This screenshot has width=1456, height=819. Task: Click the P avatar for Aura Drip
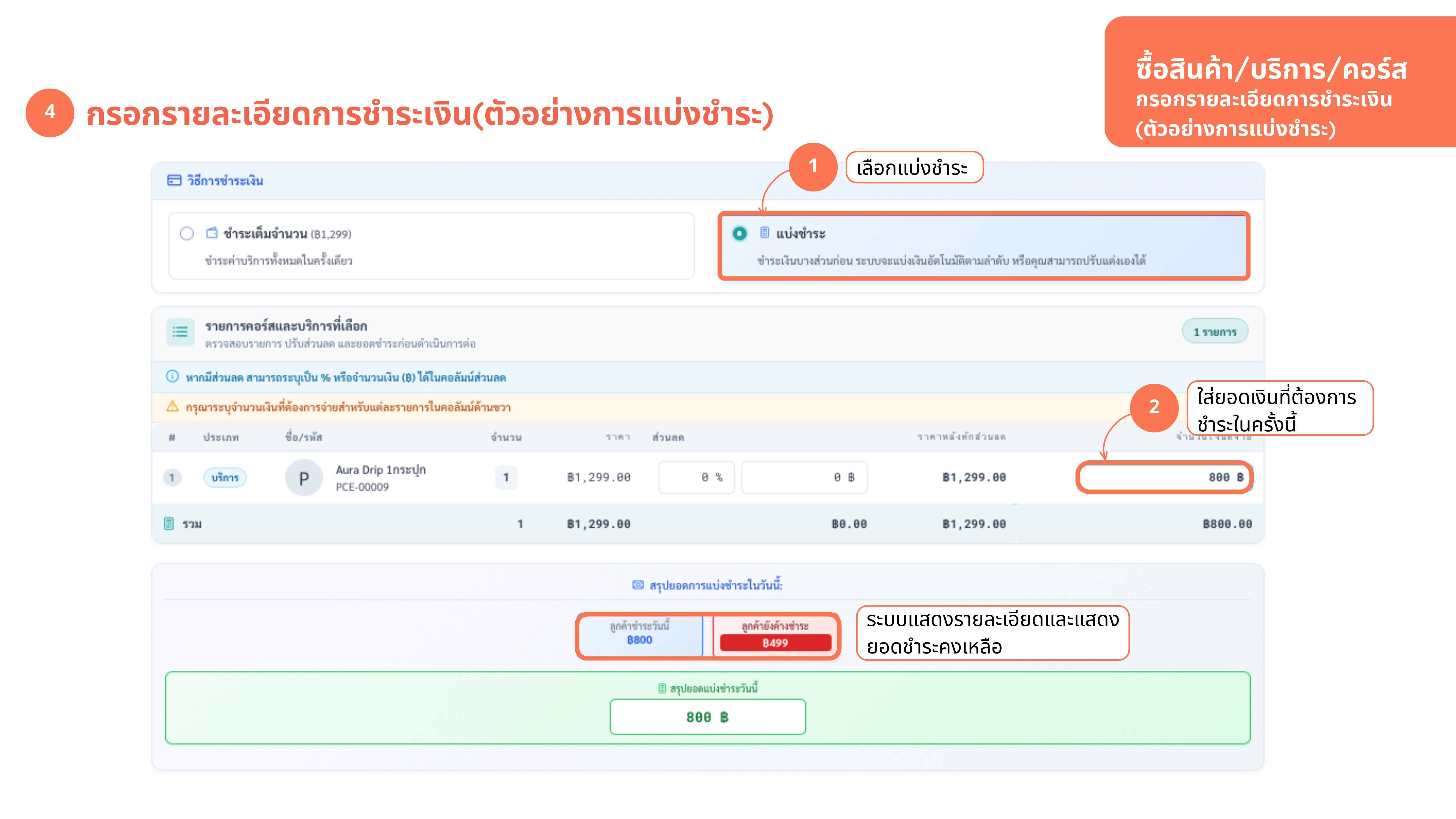tap(304, 478)
